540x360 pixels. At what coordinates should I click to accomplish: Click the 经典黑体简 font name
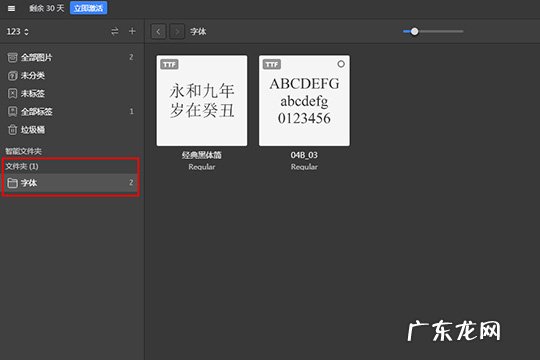coord(202,155)
